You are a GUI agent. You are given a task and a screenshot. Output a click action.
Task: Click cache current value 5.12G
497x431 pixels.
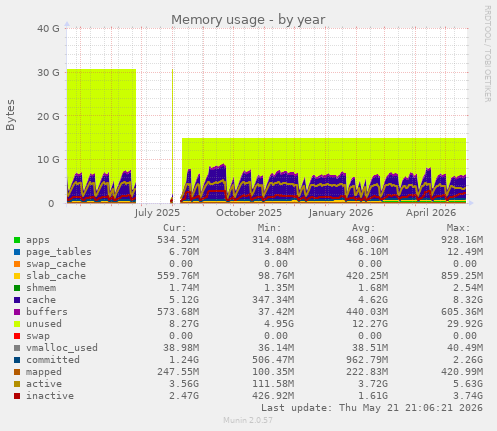tap(184, 300)
